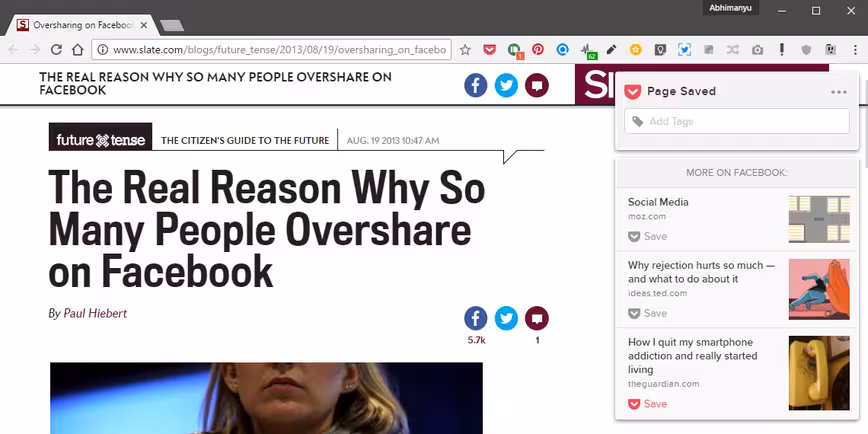Reload the page with the refresh icon

(x=56, y=50)
